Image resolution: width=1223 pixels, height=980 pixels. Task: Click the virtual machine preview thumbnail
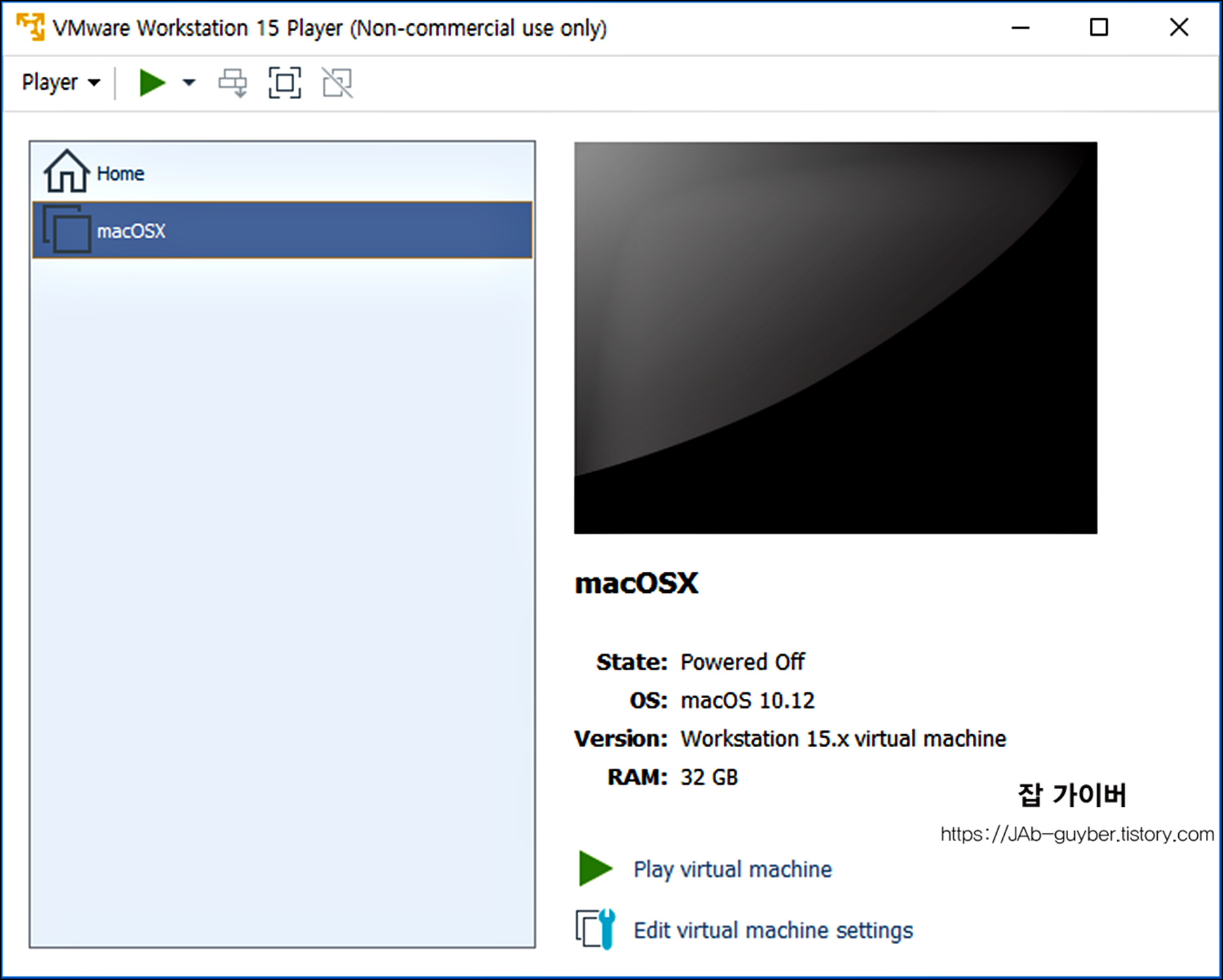(x=835, y=338)
